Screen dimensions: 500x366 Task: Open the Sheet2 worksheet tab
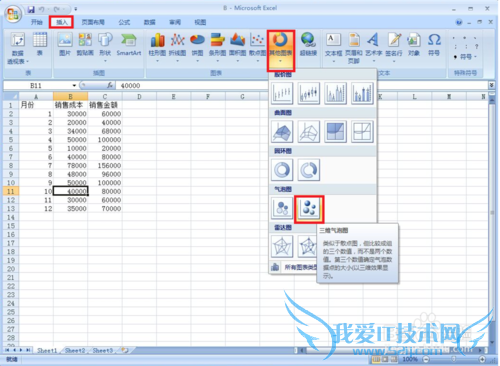pyautogui.click(x=75, y=350)
